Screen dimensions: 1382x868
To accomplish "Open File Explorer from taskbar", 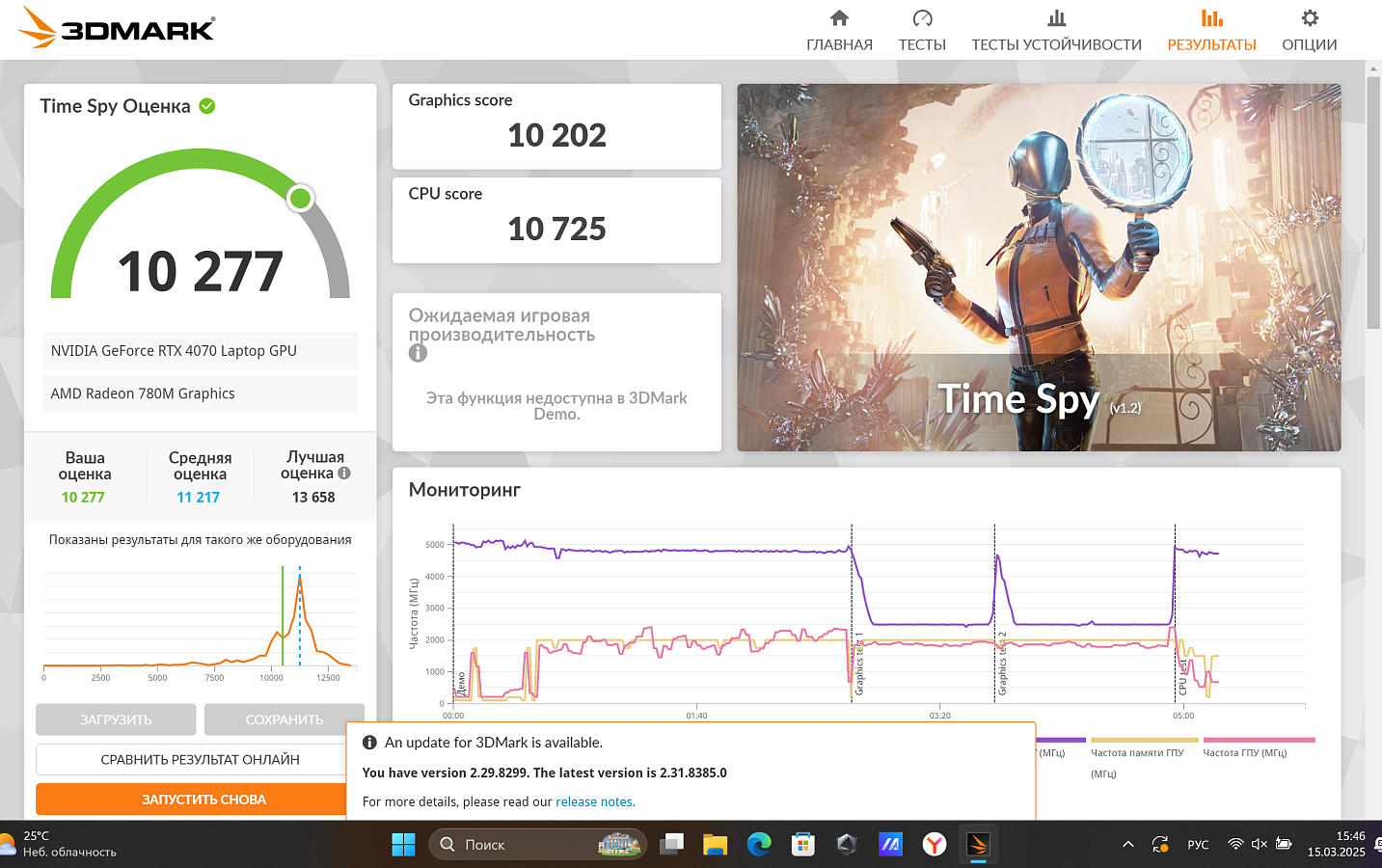I will pos(715,845).
